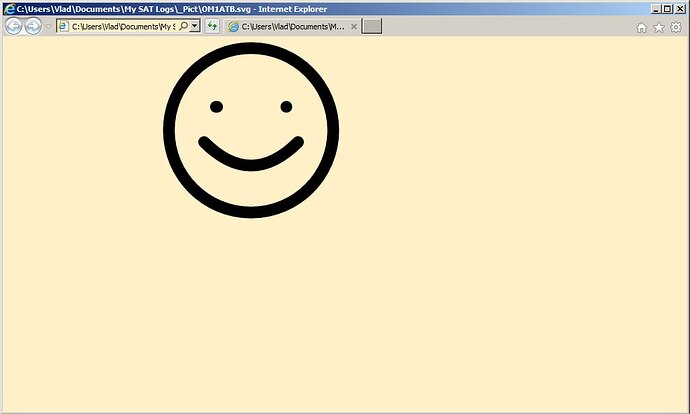
Task: Open a new tab
Action: (x=371, y=26)
